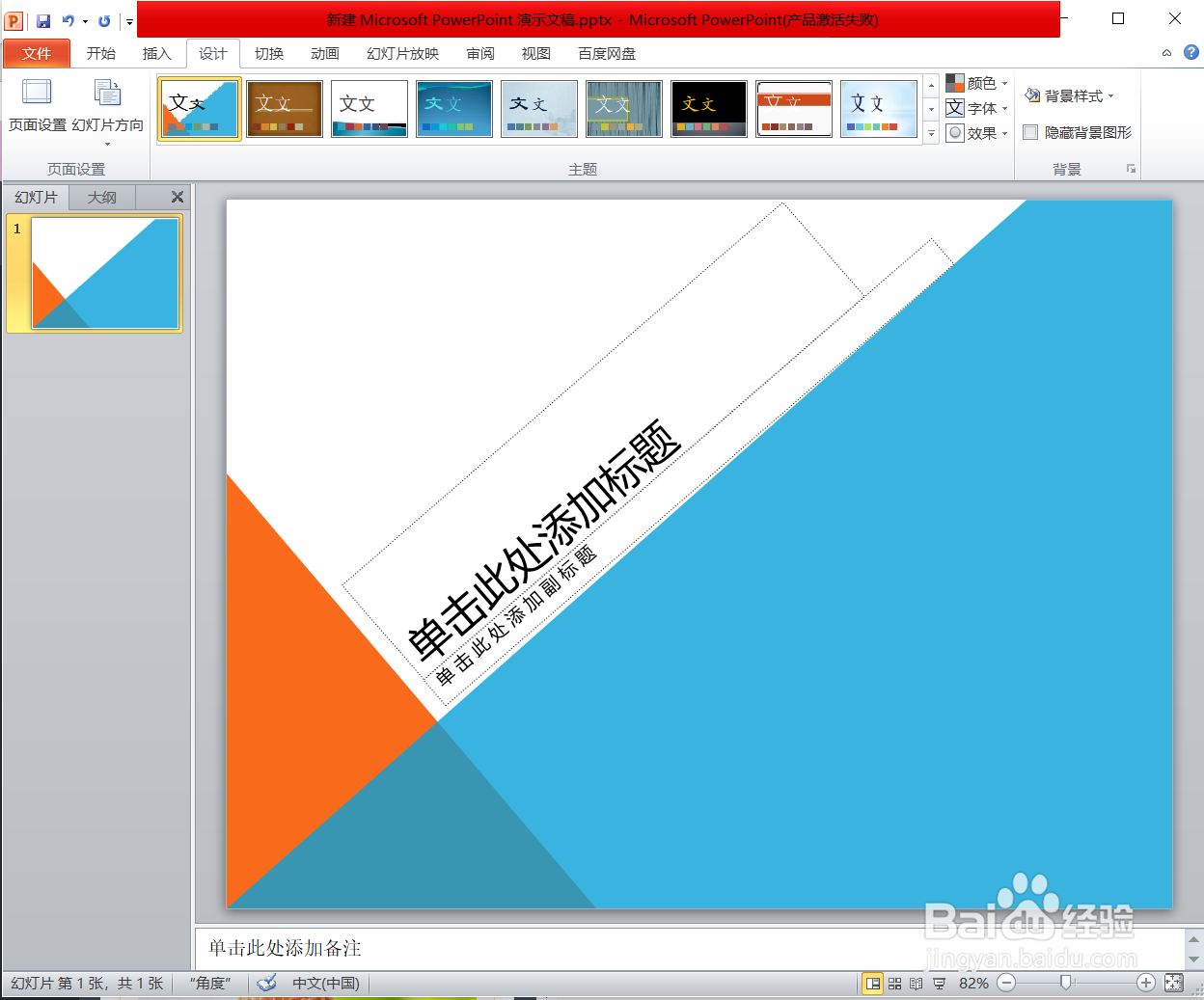
Task: Start Slide Show from status bar icon
Action: click(x=937, y=983)
